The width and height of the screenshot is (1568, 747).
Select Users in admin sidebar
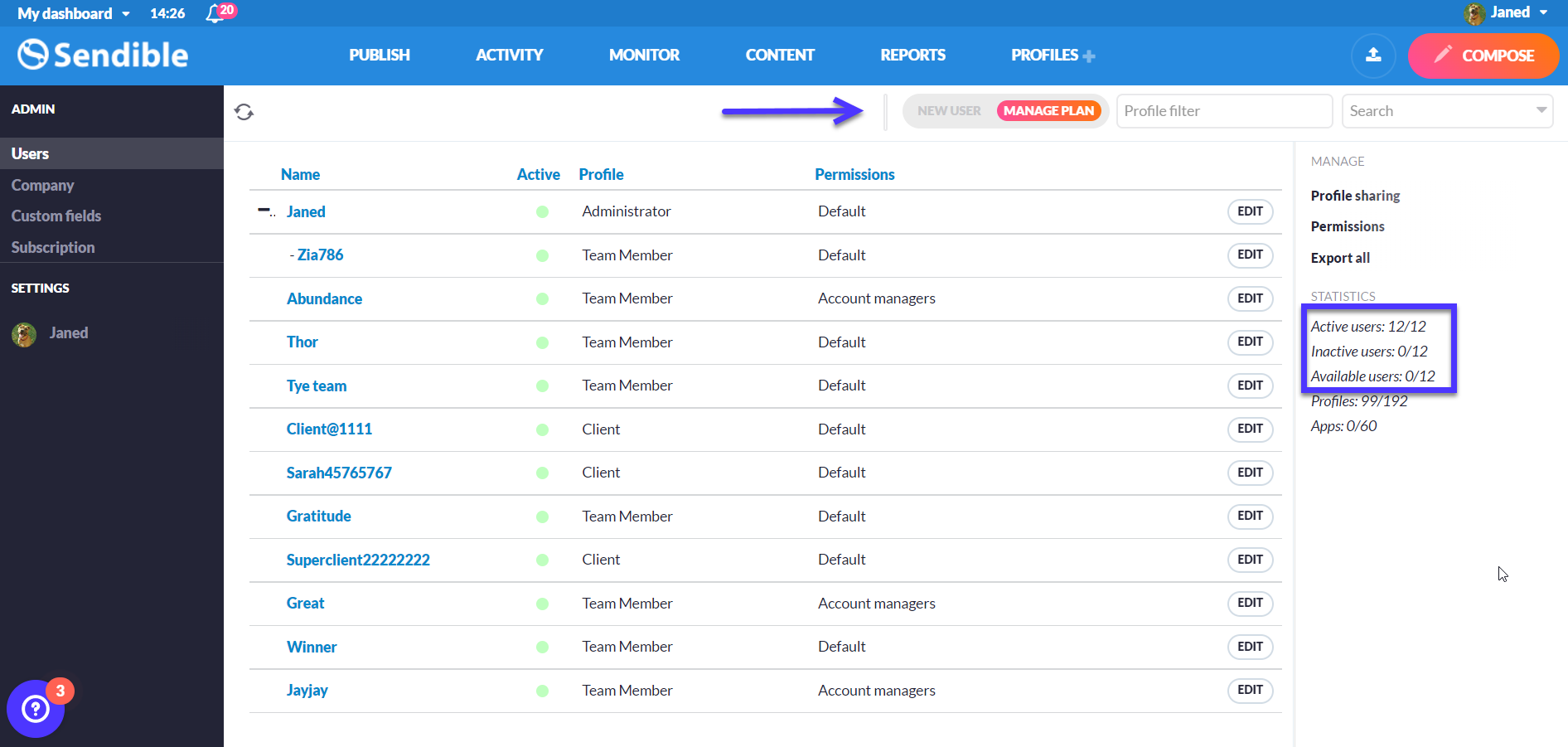(x=112, y=153)
